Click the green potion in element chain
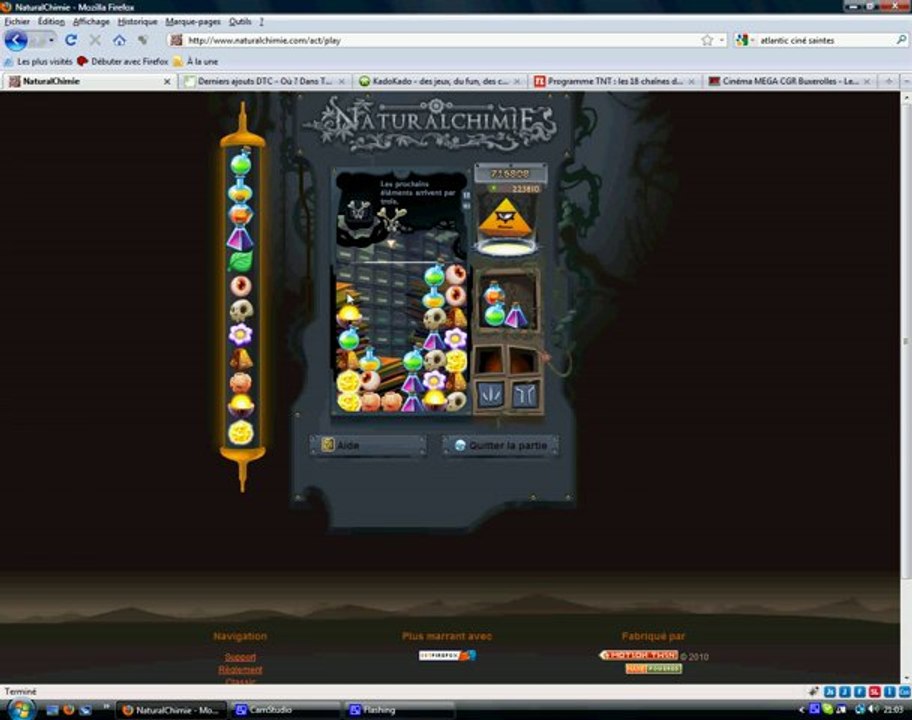Image resolution: width=912 pixels, height=720 pixels. (x=241, y=163)
